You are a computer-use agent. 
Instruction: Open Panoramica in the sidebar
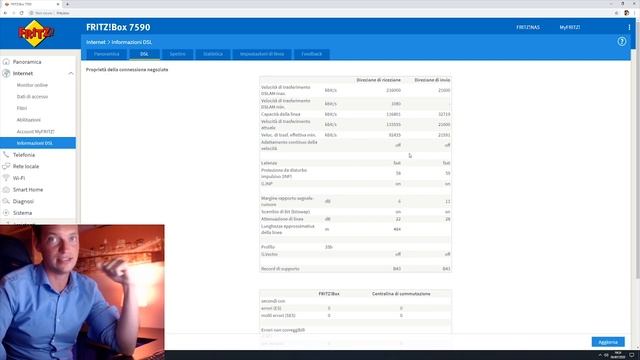(x=27, y=62)
